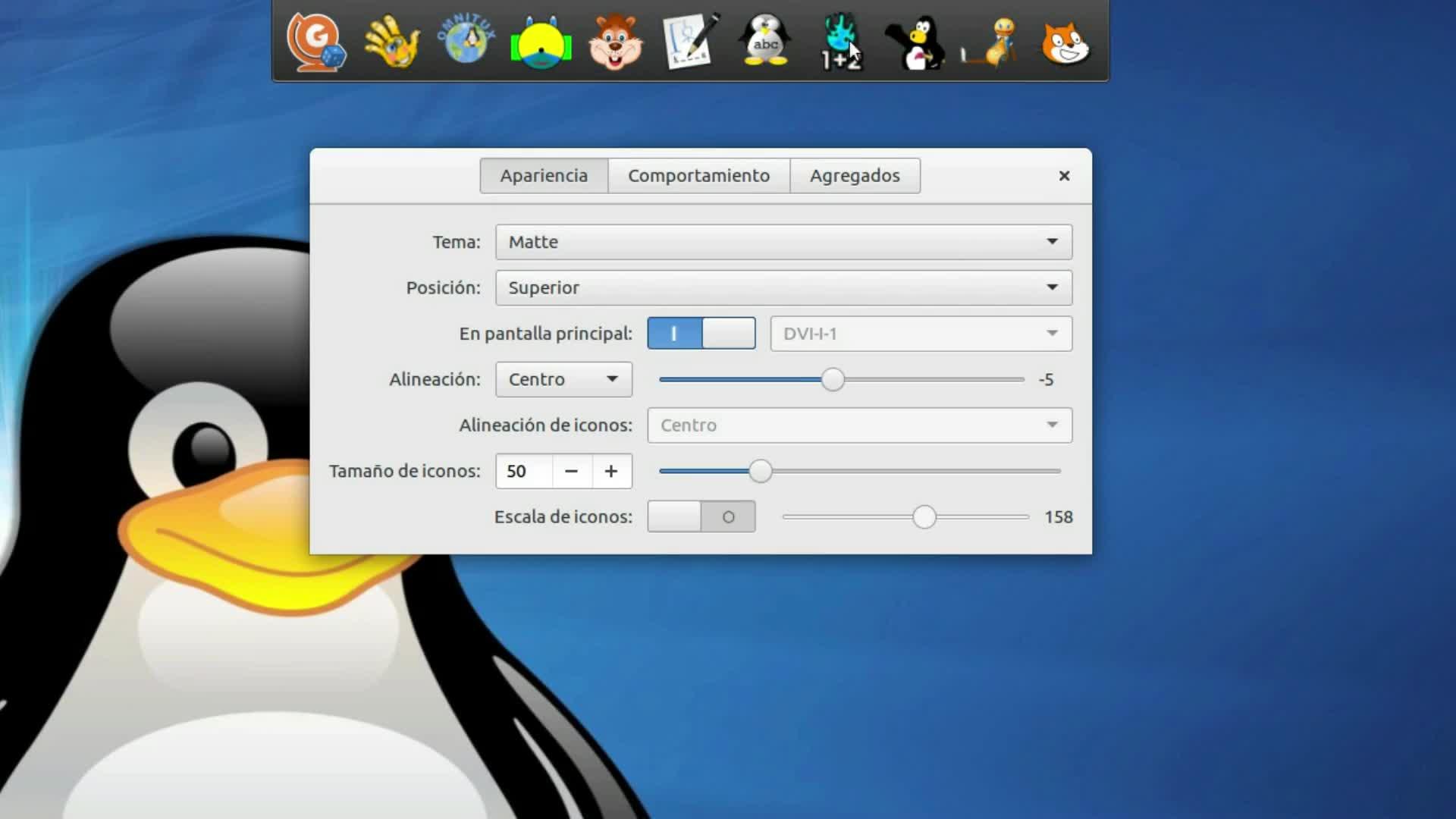Toggle En pantalla principal switch

tap(701, 334)
